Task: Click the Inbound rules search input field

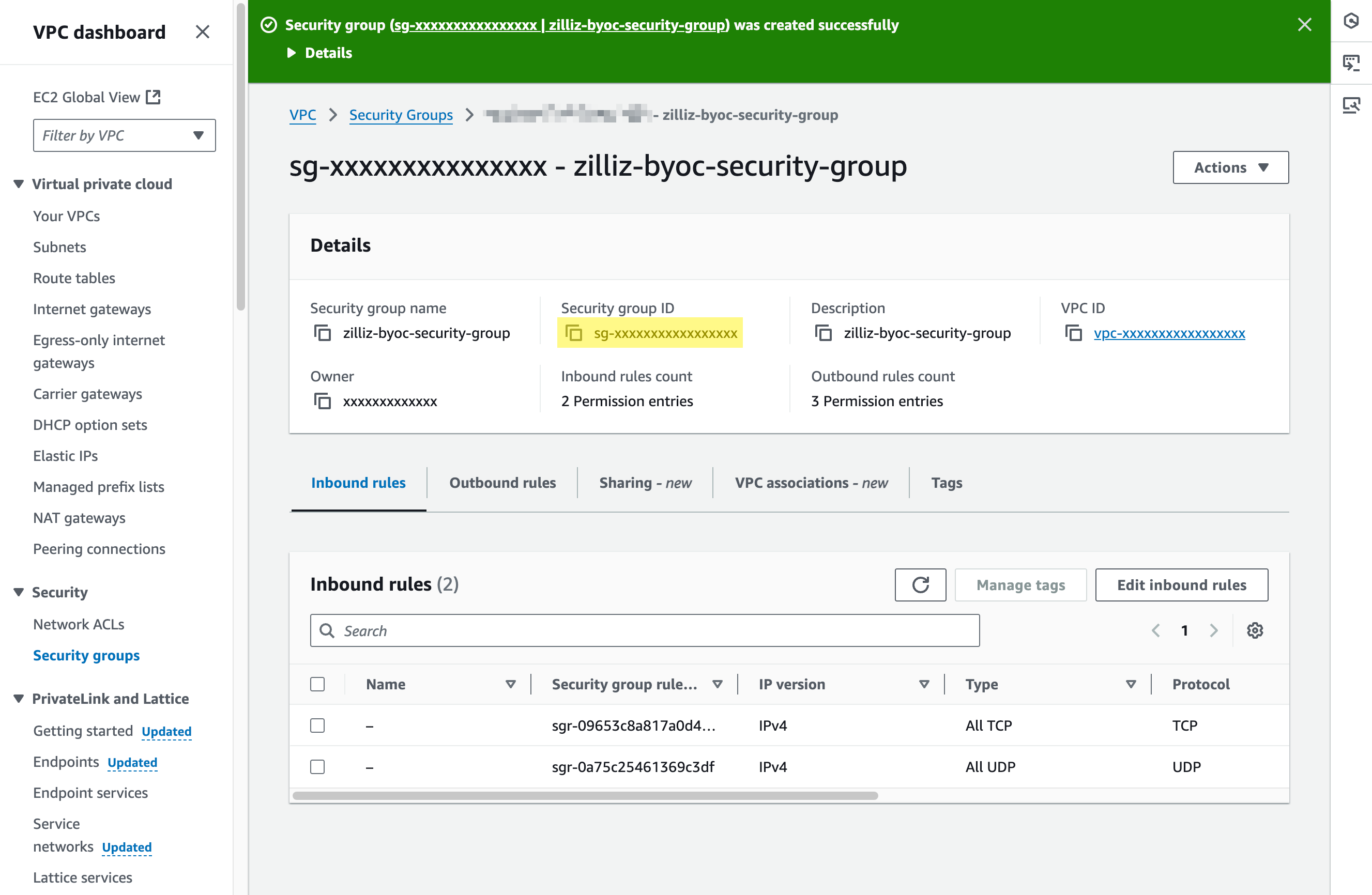Action: [x=644, y=631]
